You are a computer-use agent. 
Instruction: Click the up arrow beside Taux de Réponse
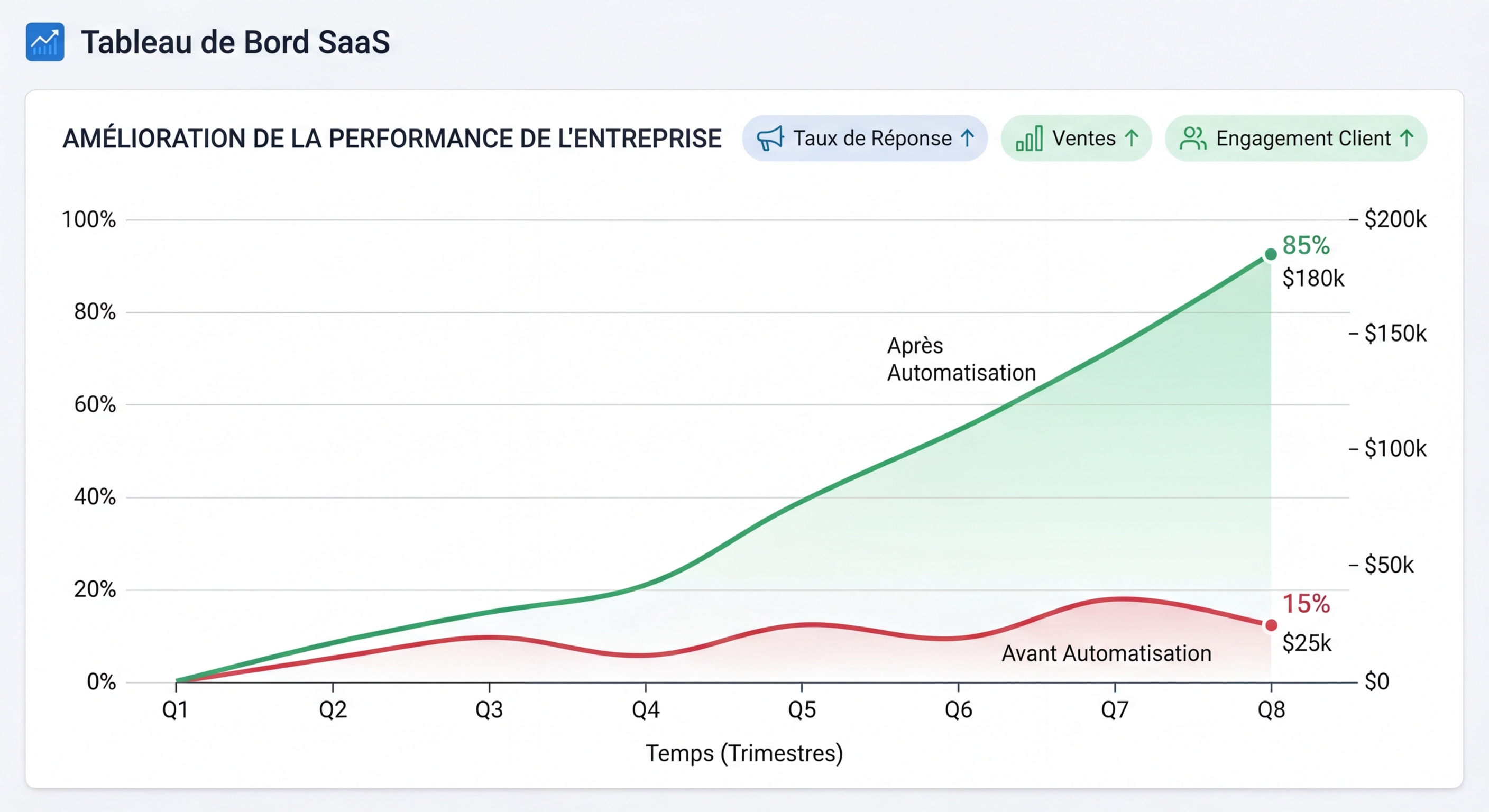[968, 138]
